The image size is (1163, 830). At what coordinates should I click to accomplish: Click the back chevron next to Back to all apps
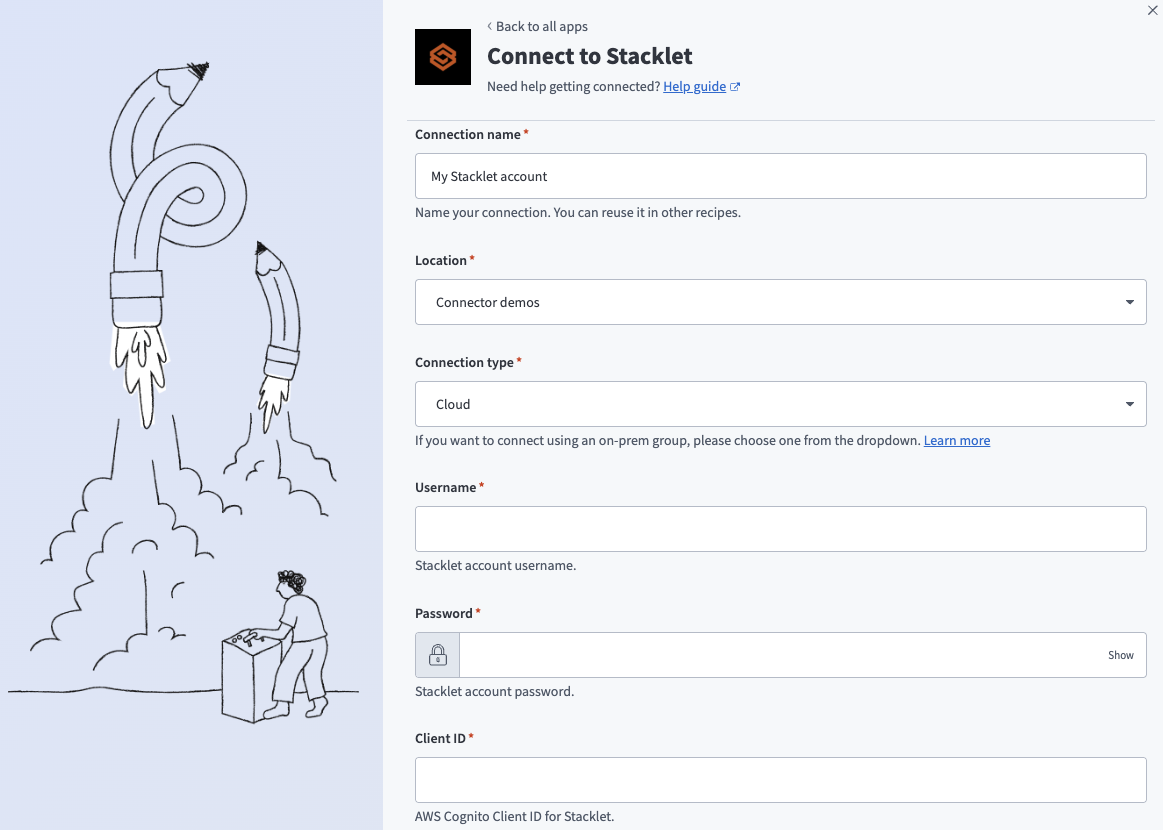pyautogui.click(x=489, y=26)
